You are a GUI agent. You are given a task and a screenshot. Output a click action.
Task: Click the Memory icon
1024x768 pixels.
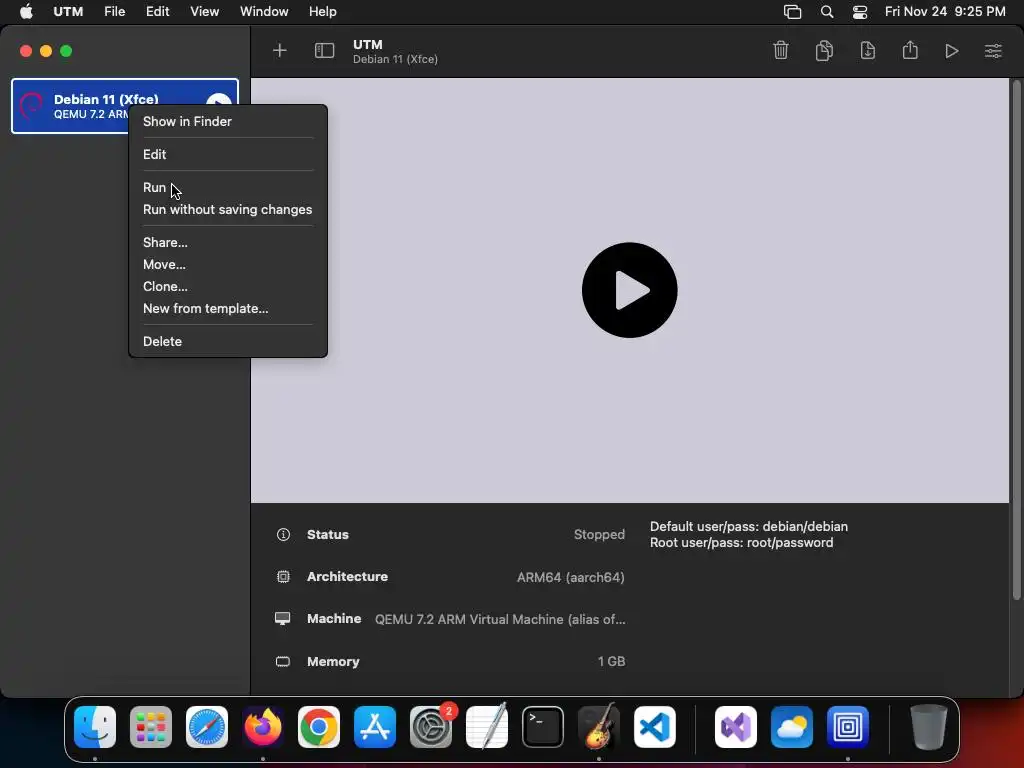tap(283, 662)
